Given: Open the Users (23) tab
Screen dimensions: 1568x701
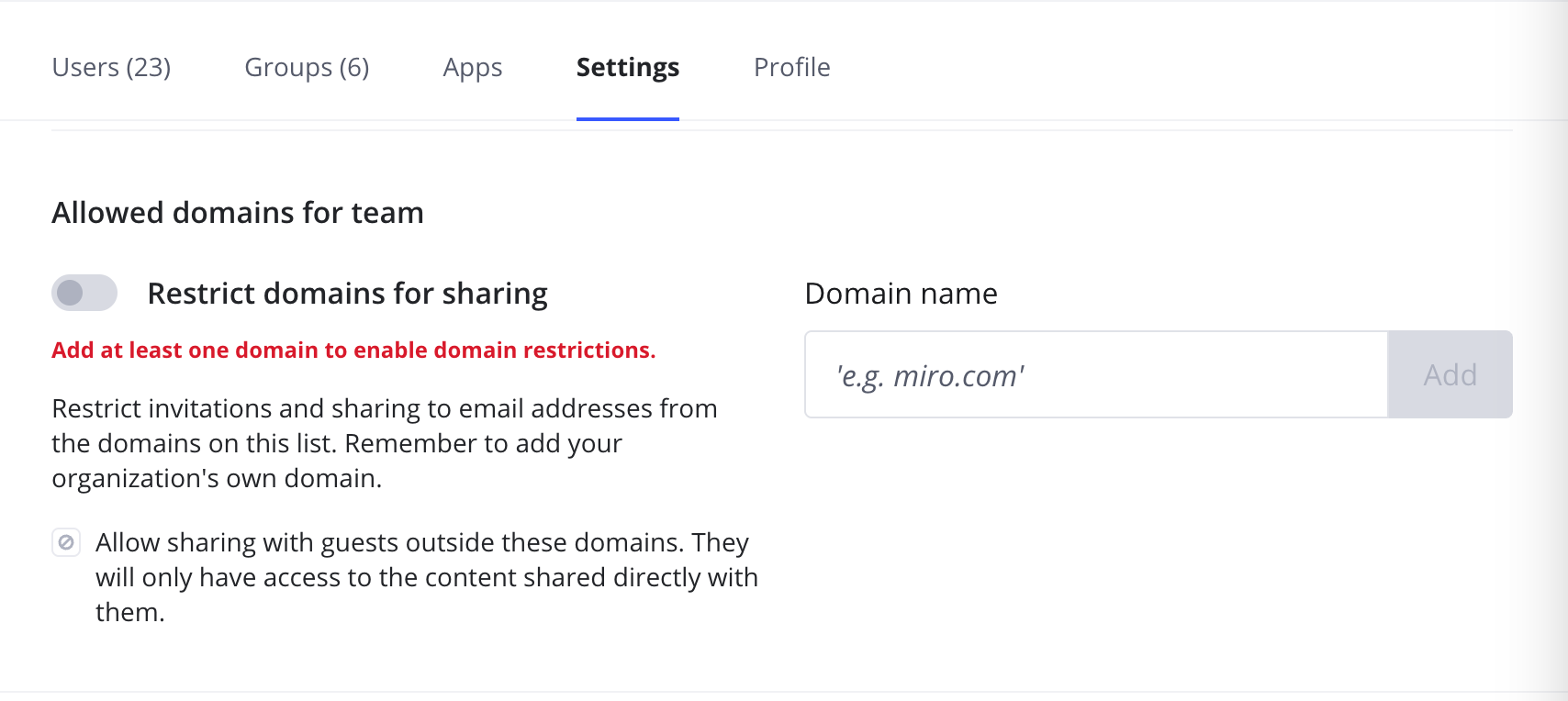Looking at the screenshot, I should click(x=111, y=68).
